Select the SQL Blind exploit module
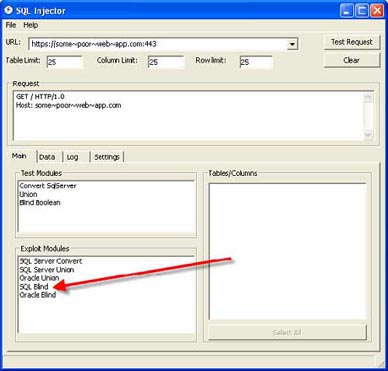388x371 pixels. coord(34,287)
